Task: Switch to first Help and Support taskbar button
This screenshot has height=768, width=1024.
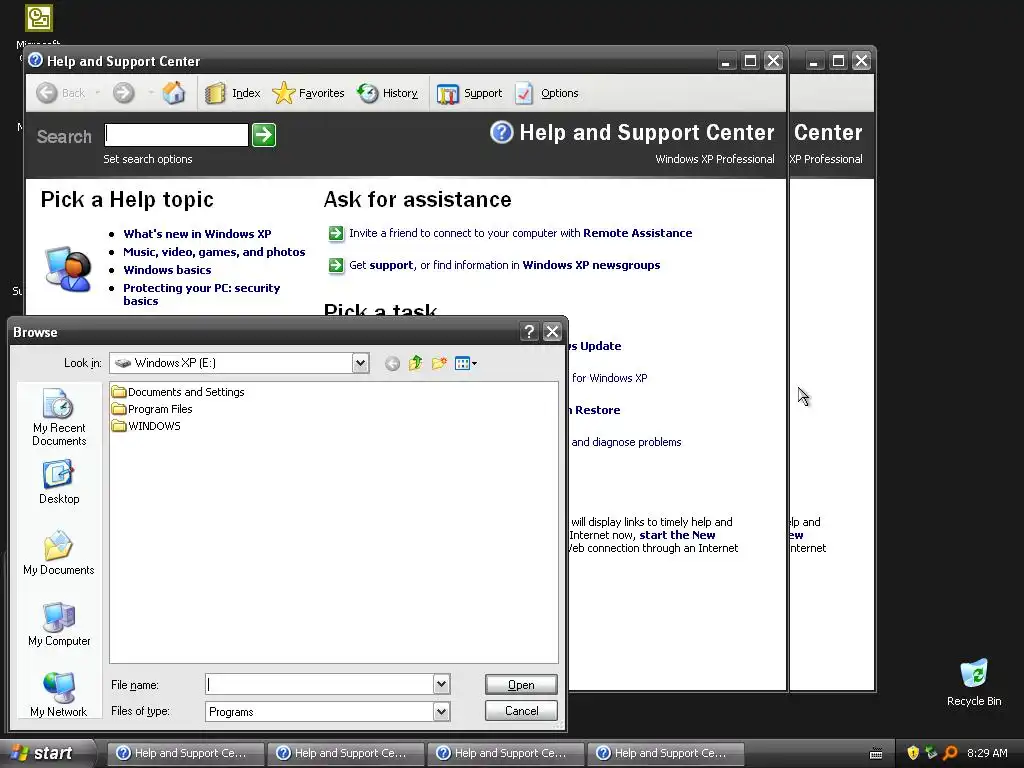Action: coord(186,753)
